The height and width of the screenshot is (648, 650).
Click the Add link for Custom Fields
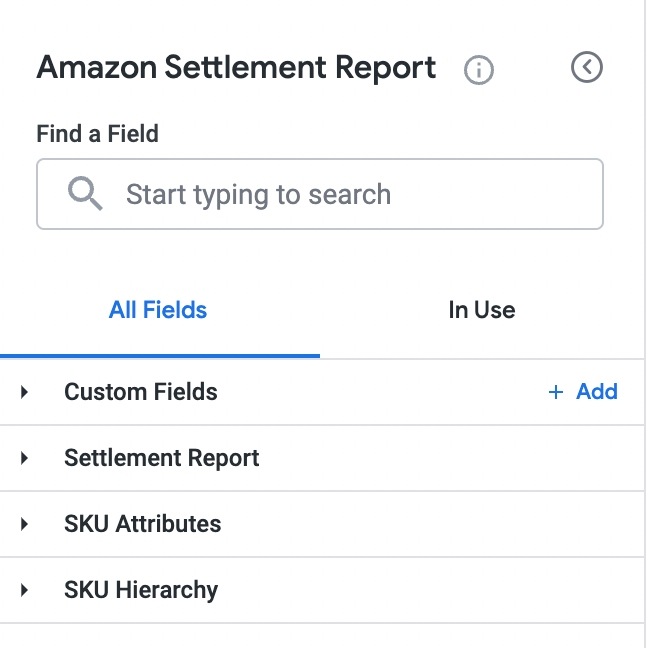(596, 392)
